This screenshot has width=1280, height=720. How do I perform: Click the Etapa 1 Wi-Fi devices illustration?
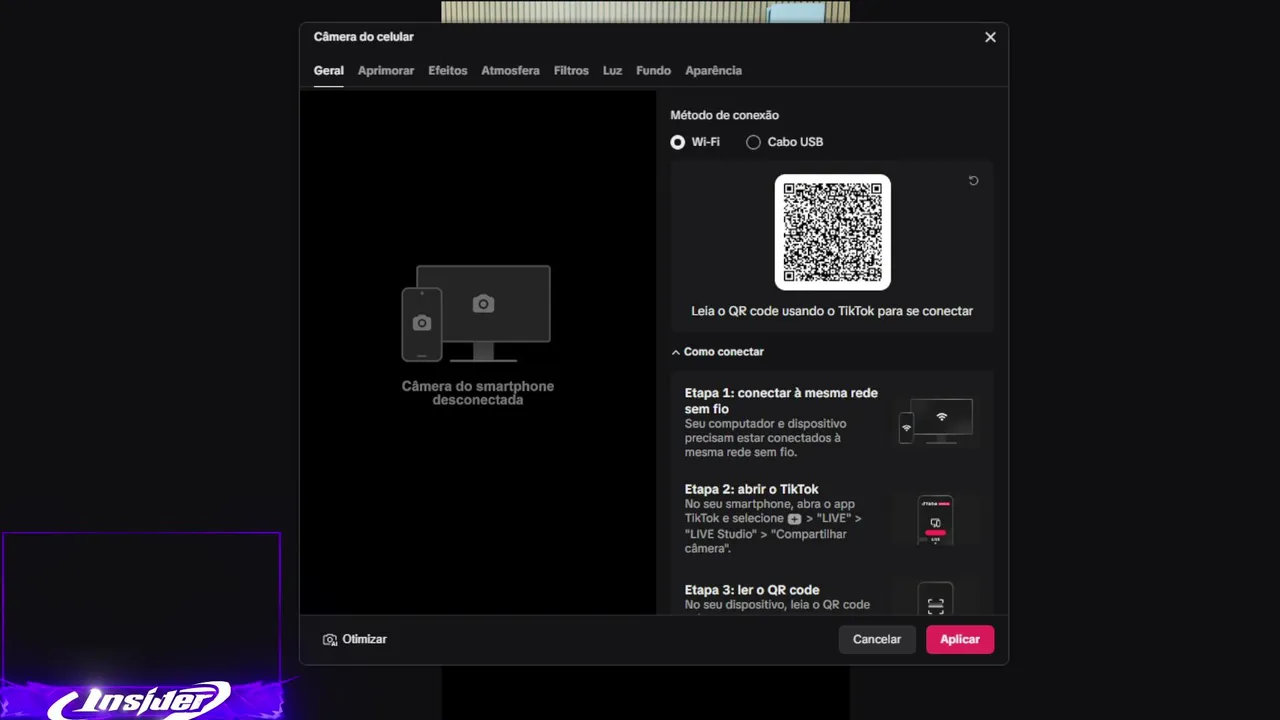[936, 422]
